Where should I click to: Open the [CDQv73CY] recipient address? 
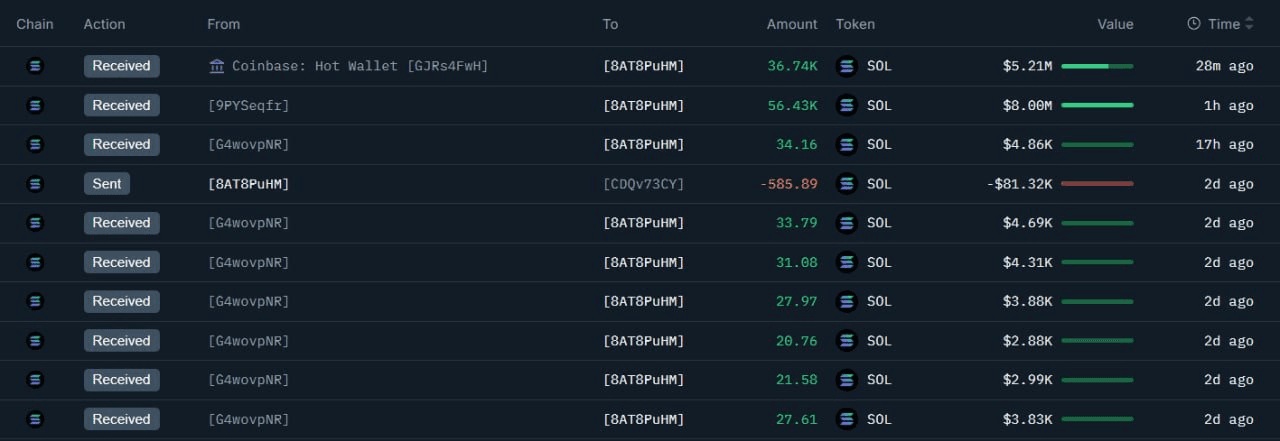pos(643,184)
